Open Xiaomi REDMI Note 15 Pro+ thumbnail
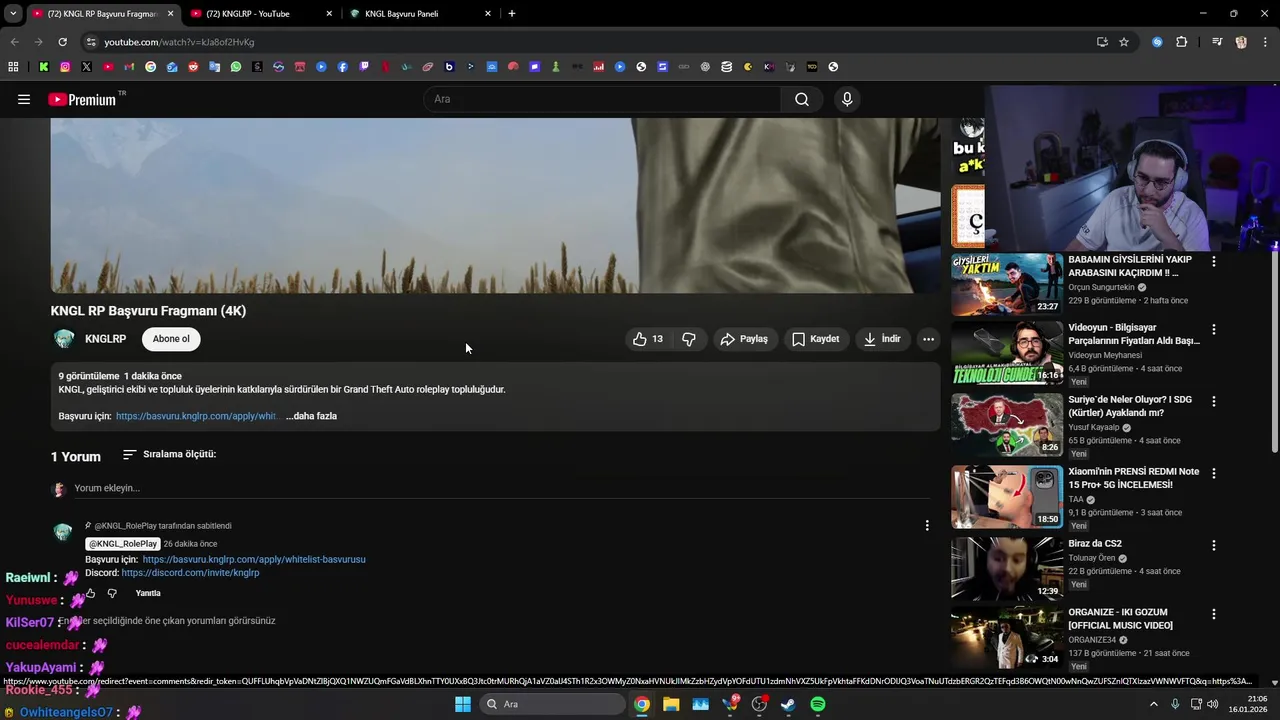Screen dimensions: 1280x720 pyautogui.click(x=1007, y=497)
